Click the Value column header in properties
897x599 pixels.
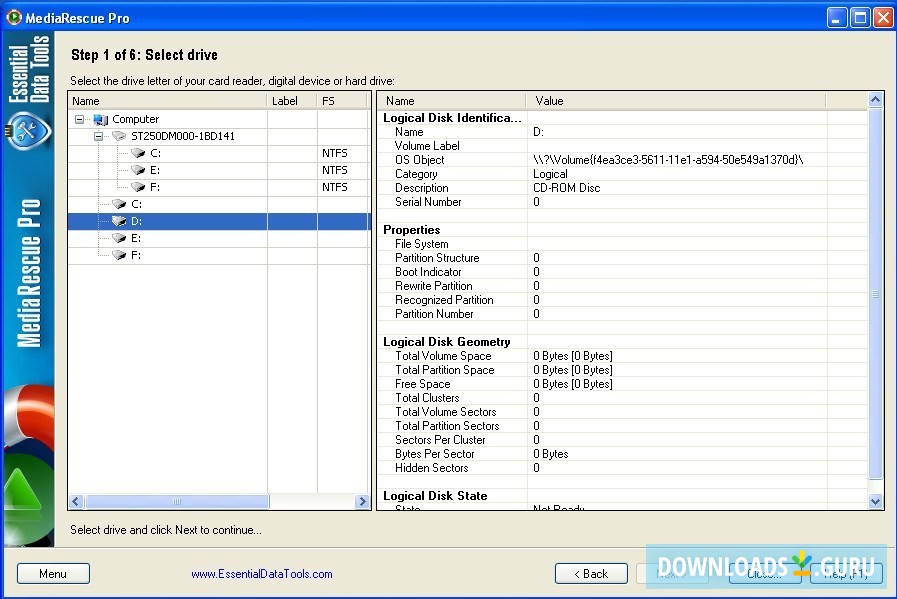tap(676, 101)
